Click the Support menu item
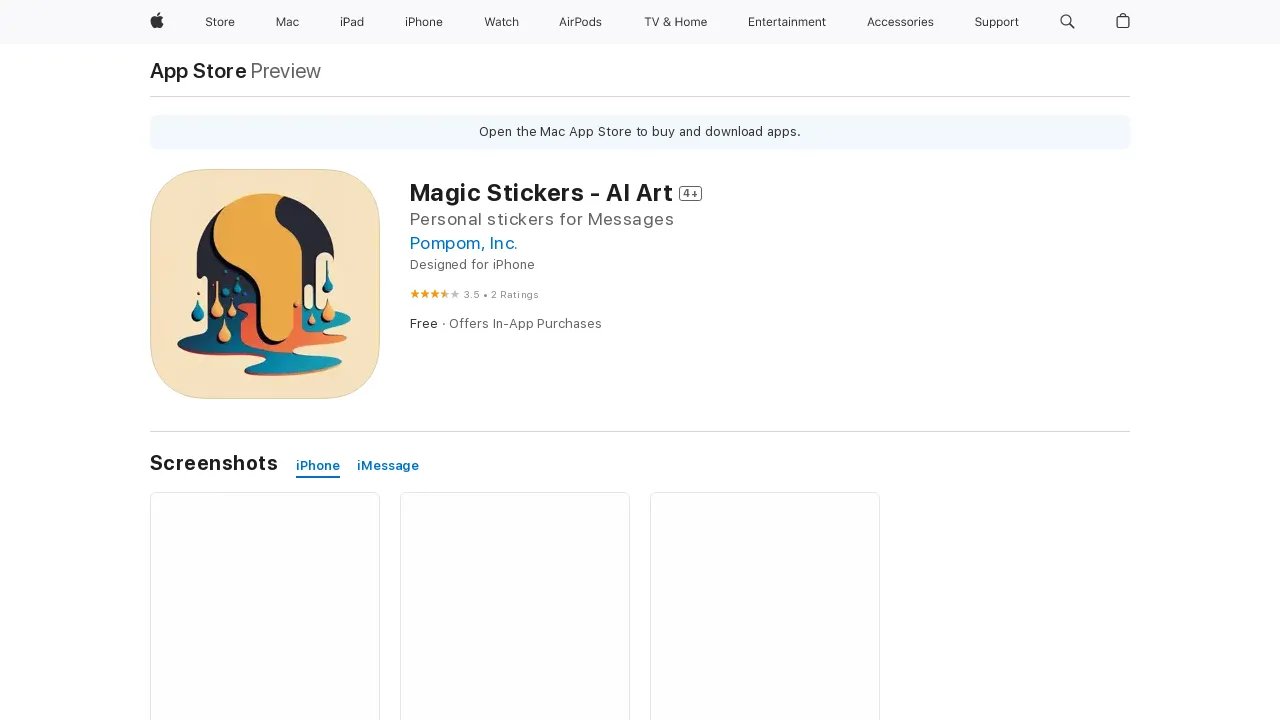Screen dimensions: 1280x720 coord(996,22)
